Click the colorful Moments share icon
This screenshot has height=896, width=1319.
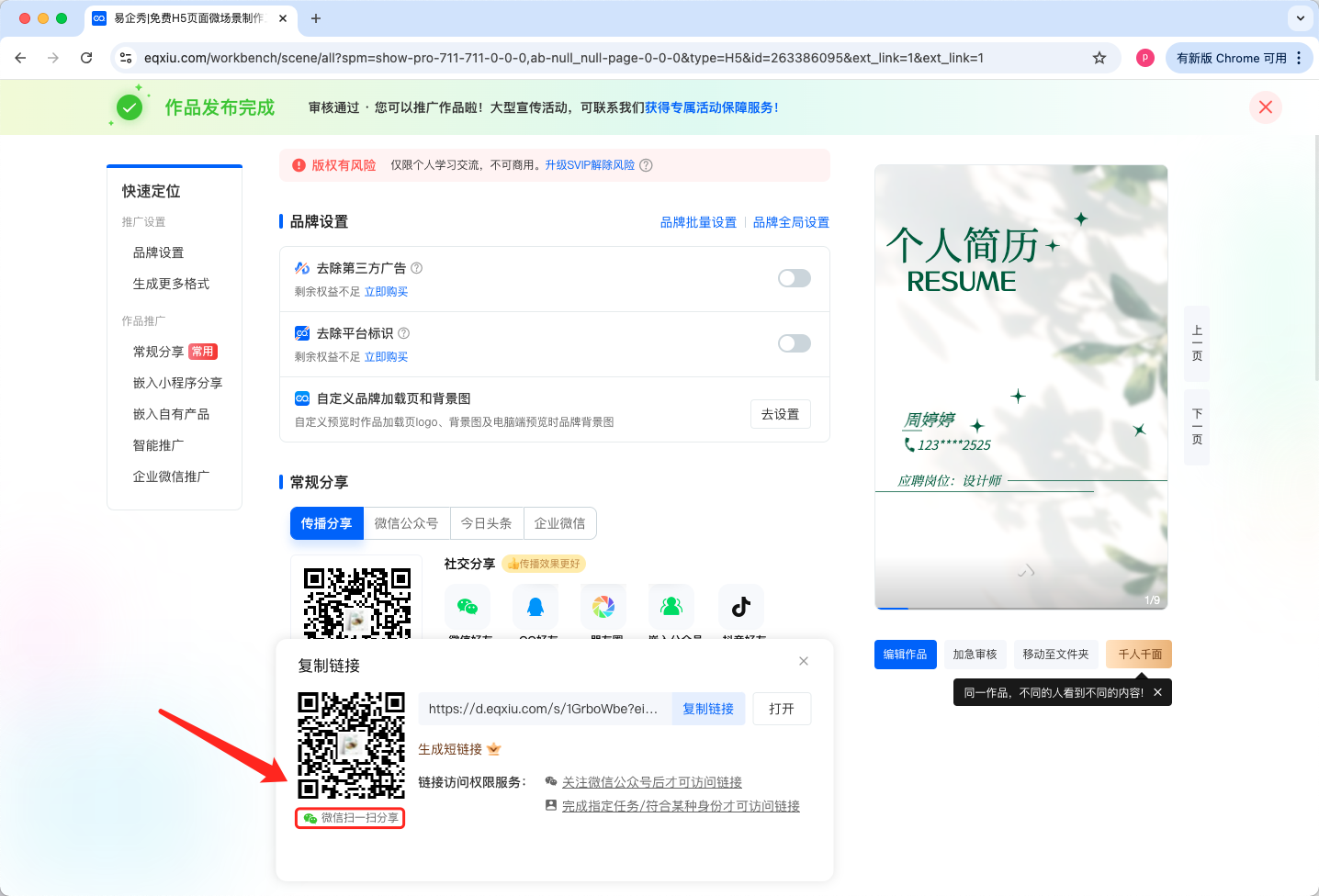[x=603, y=607]
